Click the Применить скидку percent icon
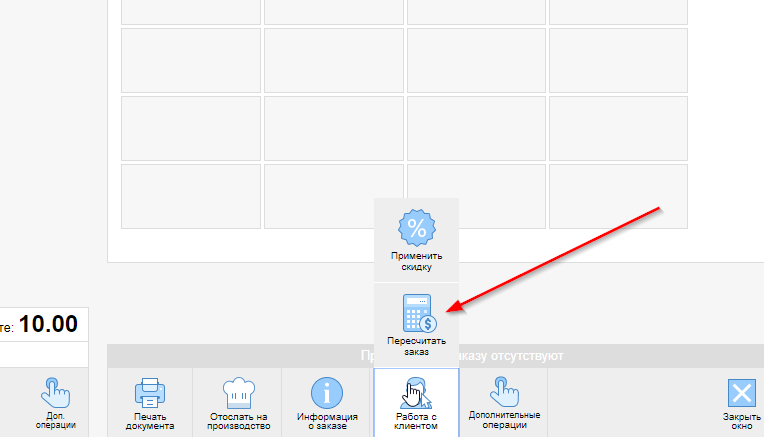 (x=416, y=229)
